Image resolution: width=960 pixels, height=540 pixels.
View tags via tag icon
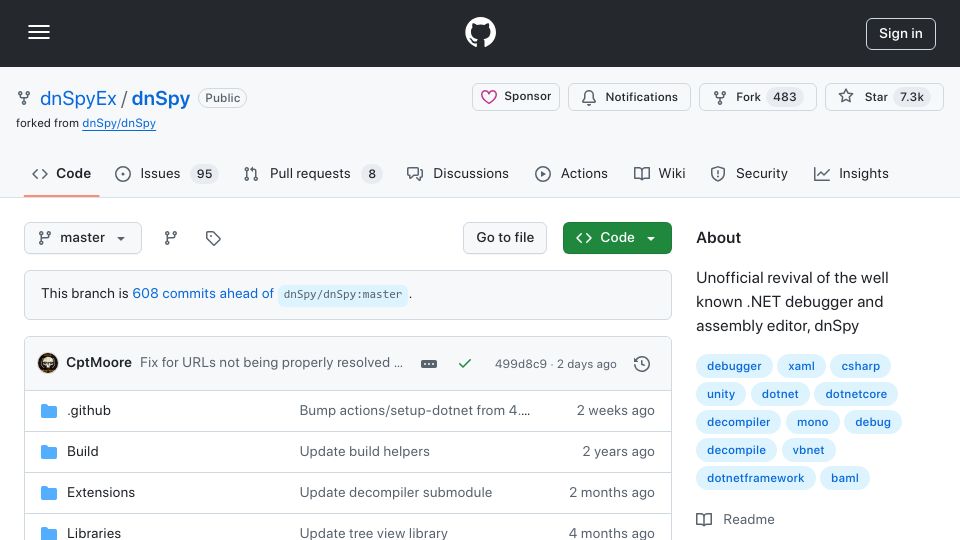[213, 238]
